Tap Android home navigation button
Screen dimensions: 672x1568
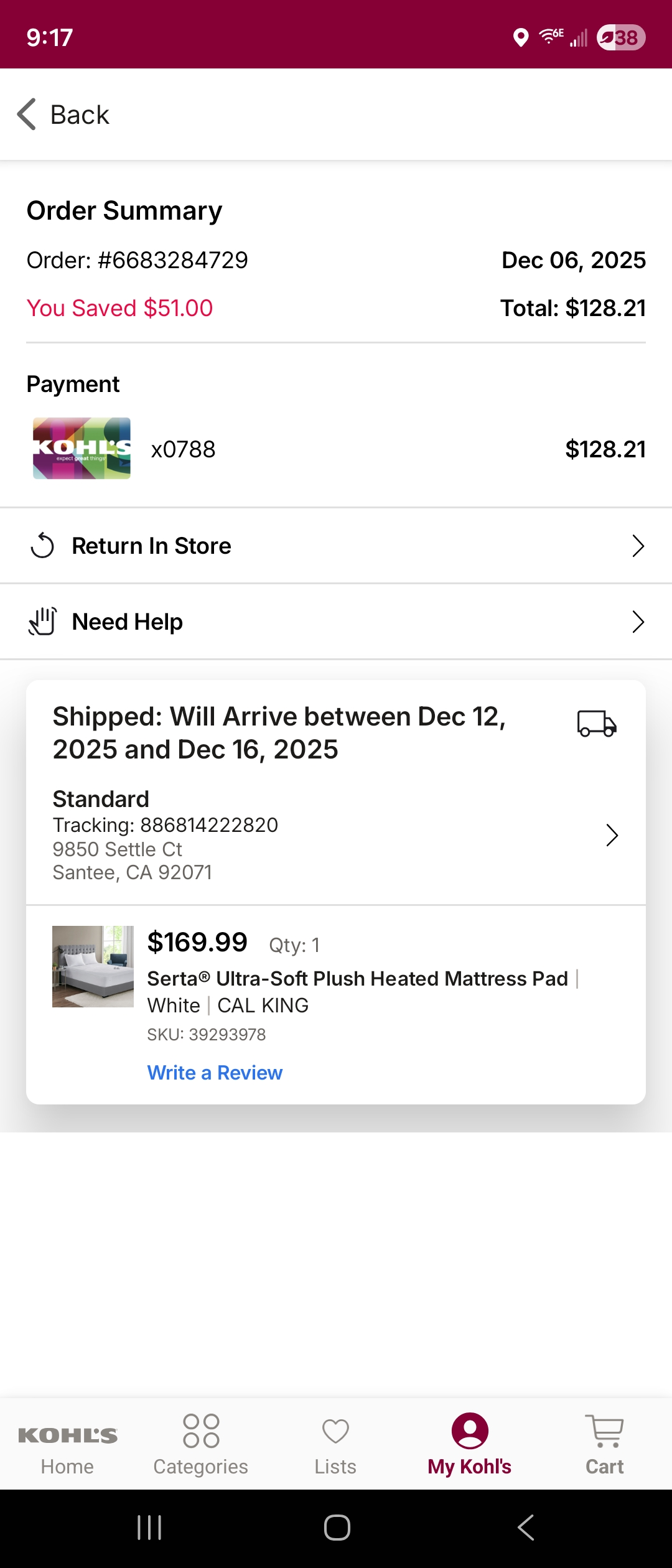click(337, 1528)
